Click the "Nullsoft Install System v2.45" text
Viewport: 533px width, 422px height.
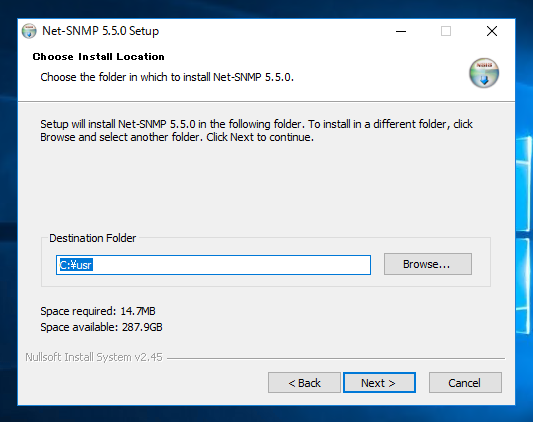coord(94,357)
